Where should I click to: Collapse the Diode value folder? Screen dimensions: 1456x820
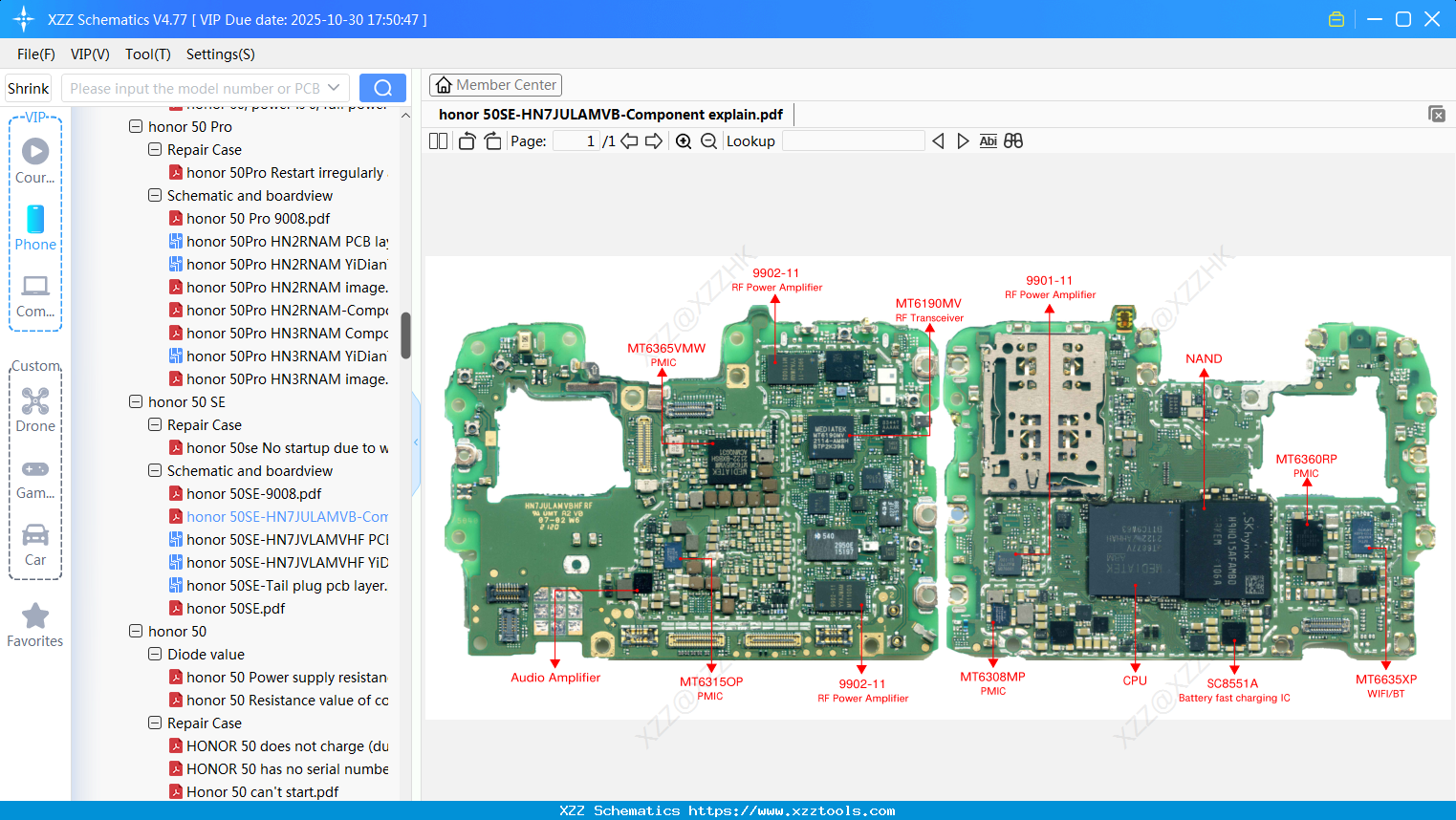point(155,654)
